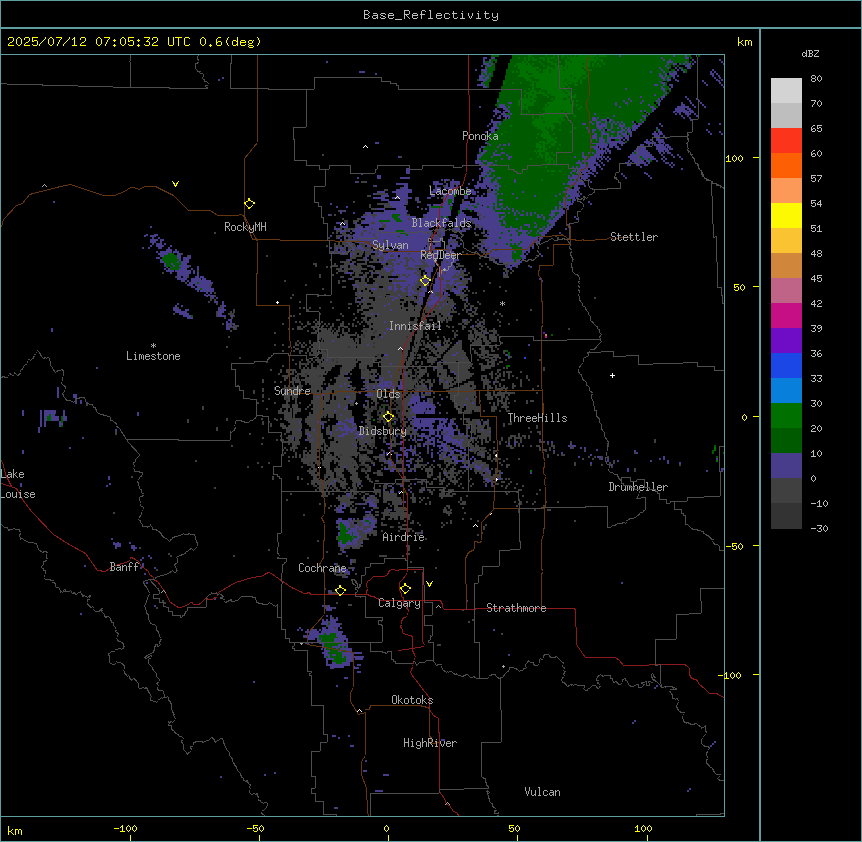Click the yellow diamond marker below RedDeer
Viewport: 862px width, 842px height.
pyautogui.click(x=425, y=281)
